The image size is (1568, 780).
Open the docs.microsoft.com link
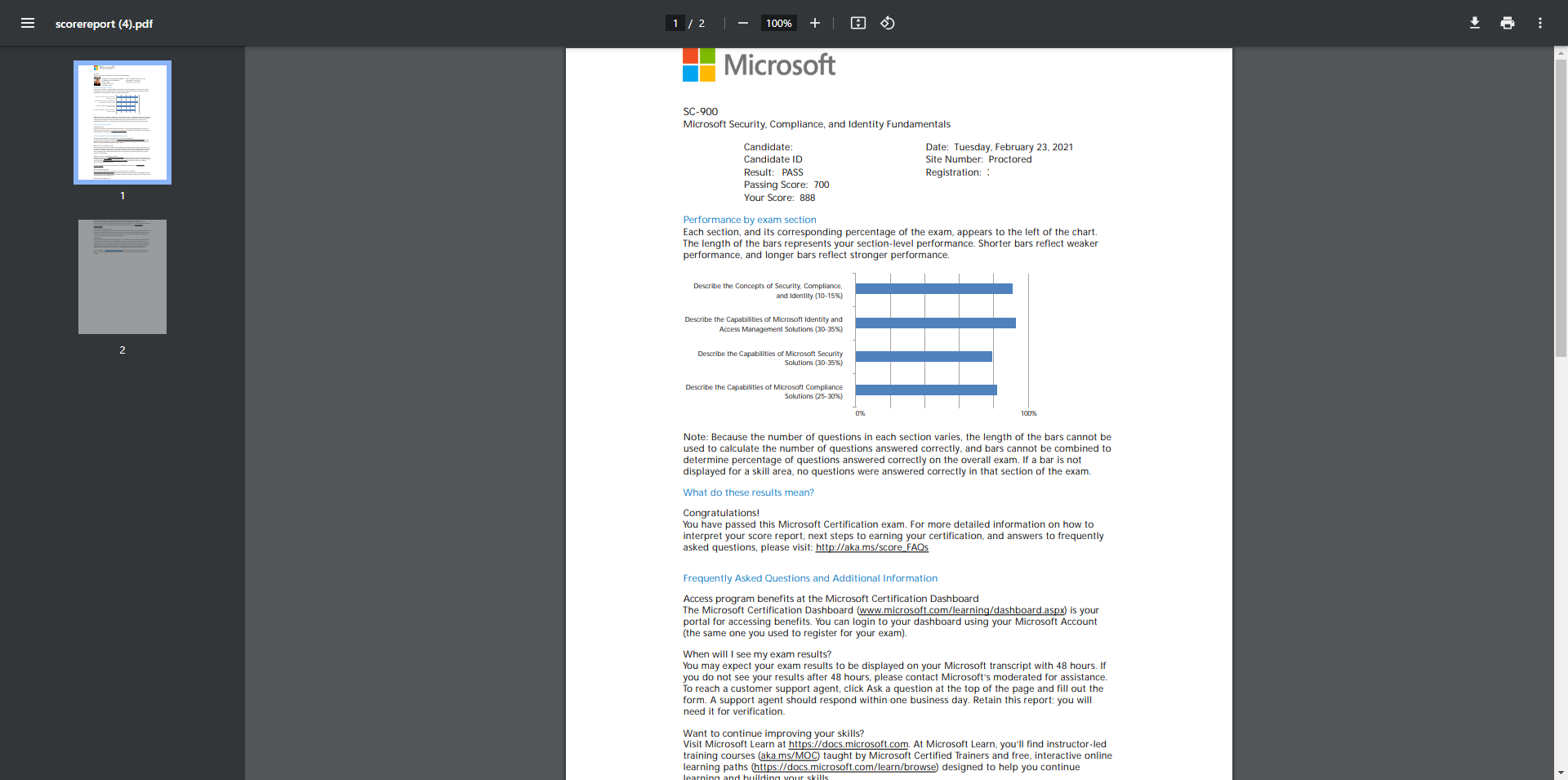point(849,744)
